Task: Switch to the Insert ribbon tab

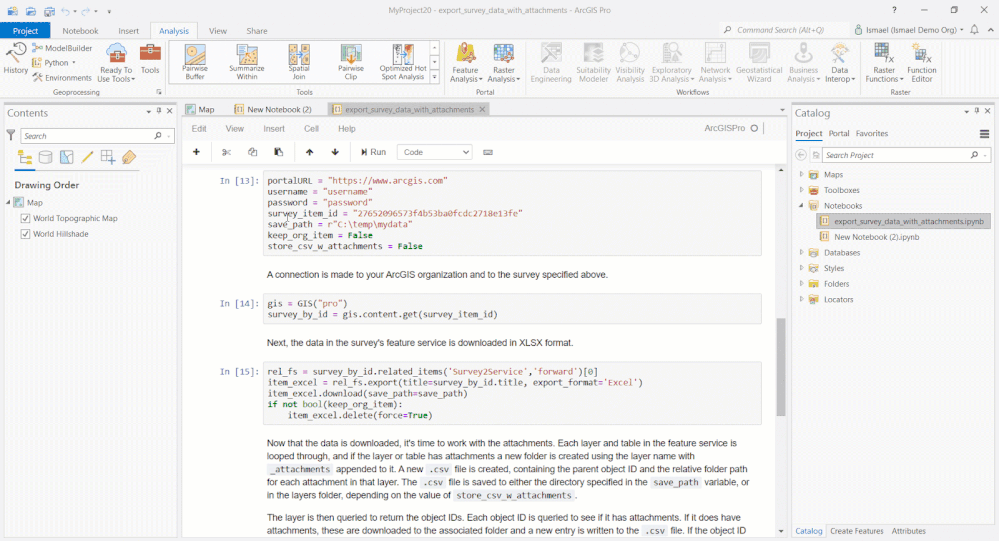Action: 128,31
